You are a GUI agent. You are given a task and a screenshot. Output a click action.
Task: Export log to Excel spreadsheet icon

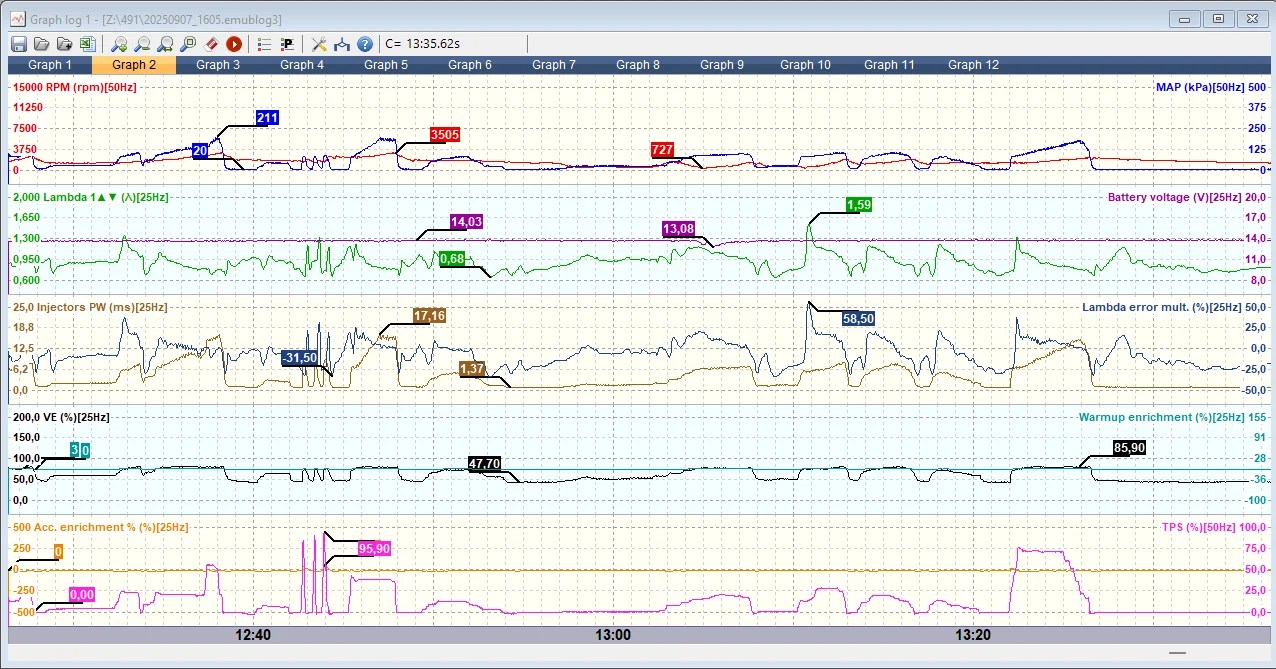tap(87, 44)
